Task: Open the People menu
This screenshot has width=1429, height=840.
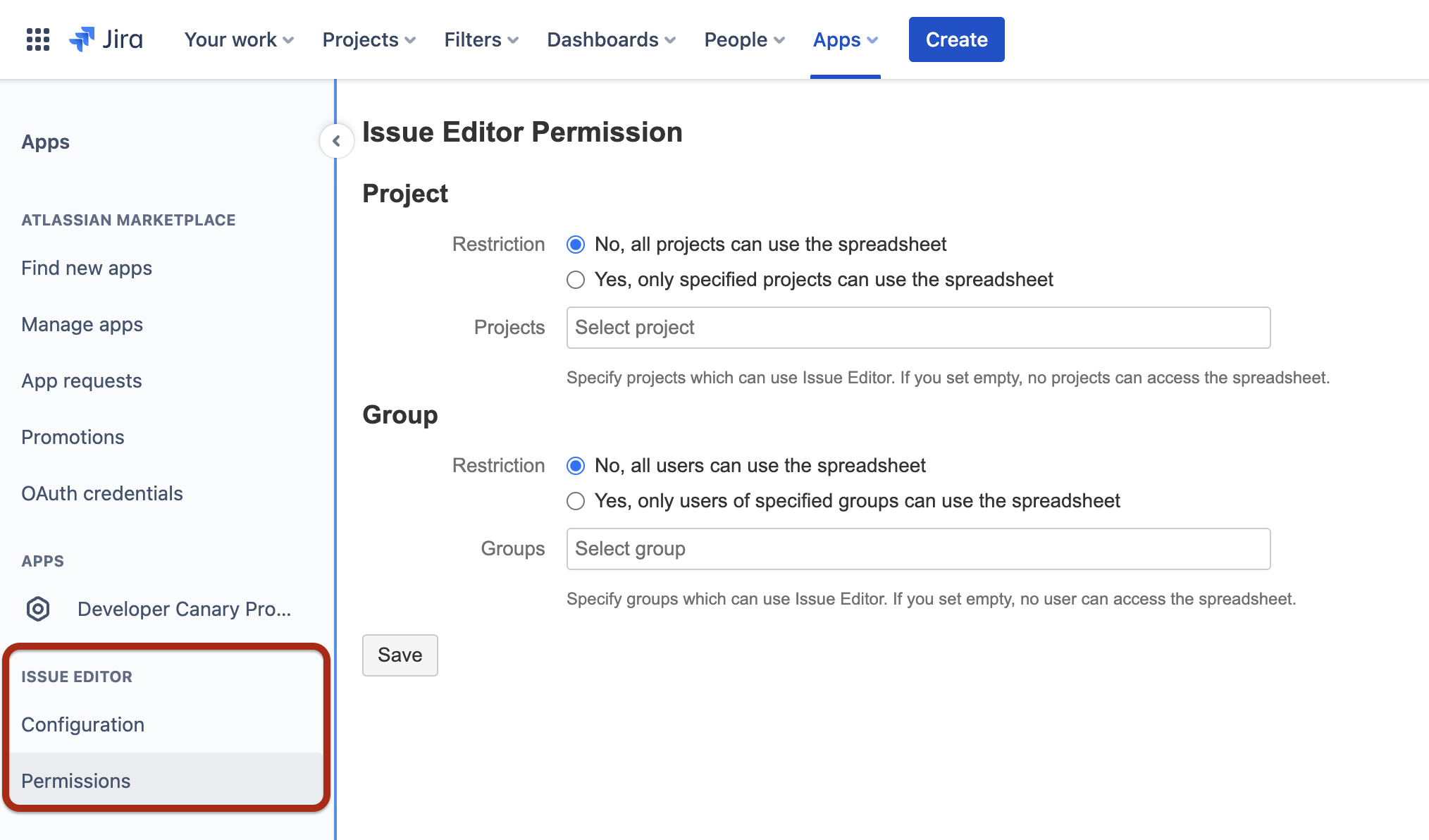Action: coord(744,39)
